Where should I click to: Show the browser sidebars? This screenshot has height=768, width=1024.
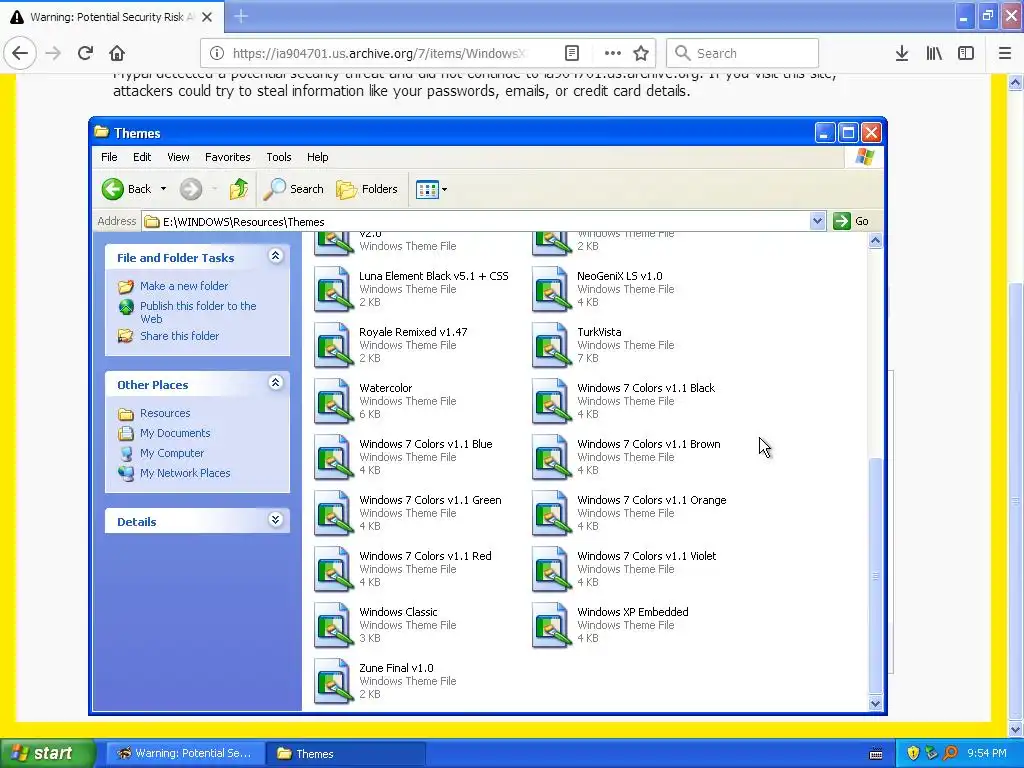point(966,53)
